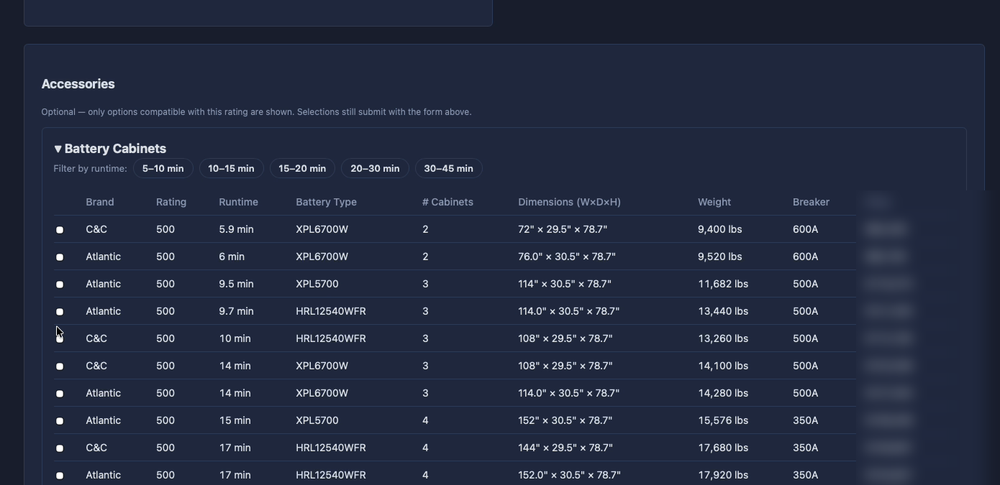Click the 11,682 lbs weight cell
This screenshot has height=485, width=1000.
pos(723,284)
